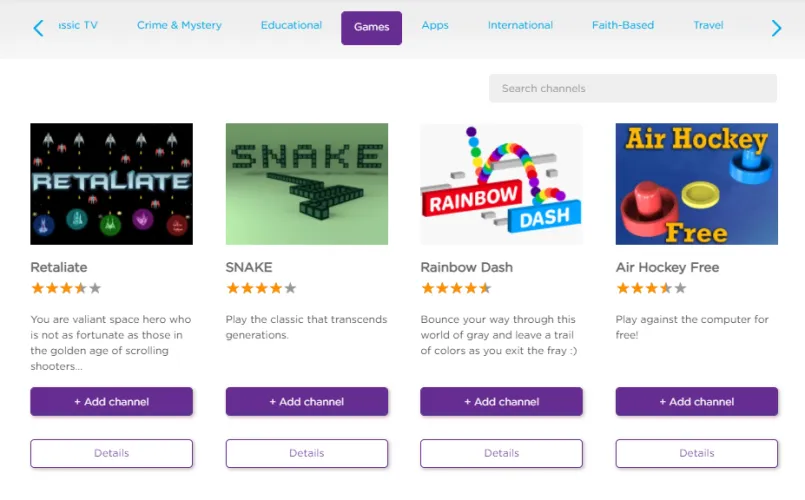Click the Search channels input field

pyautogui.click(x=633, y=88)
